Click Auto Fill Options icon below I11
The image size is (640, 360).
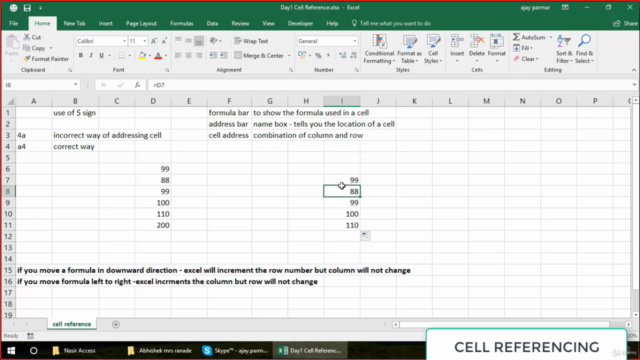365,236
